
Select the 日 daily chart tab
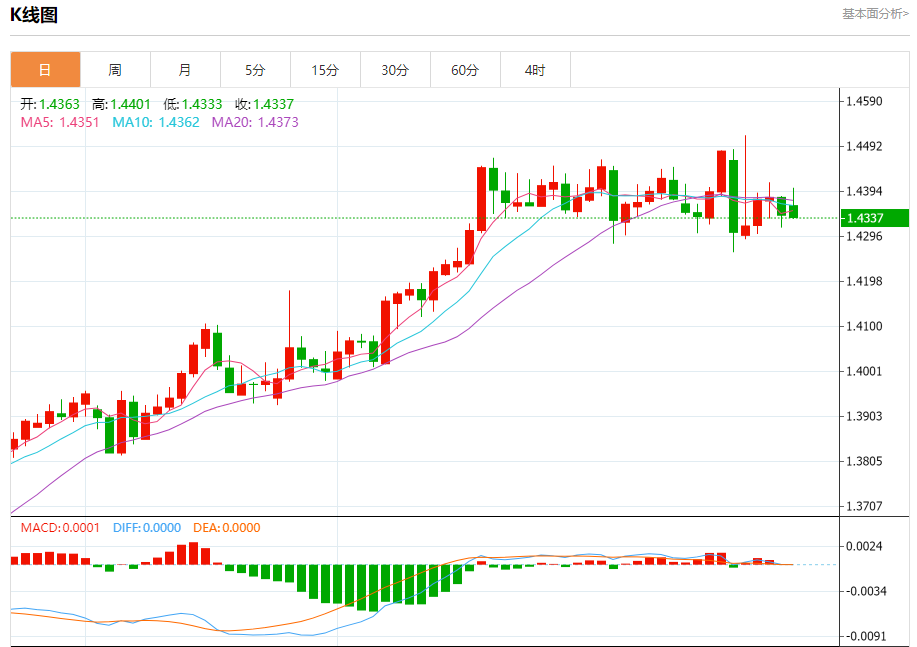tap(45, 70)
